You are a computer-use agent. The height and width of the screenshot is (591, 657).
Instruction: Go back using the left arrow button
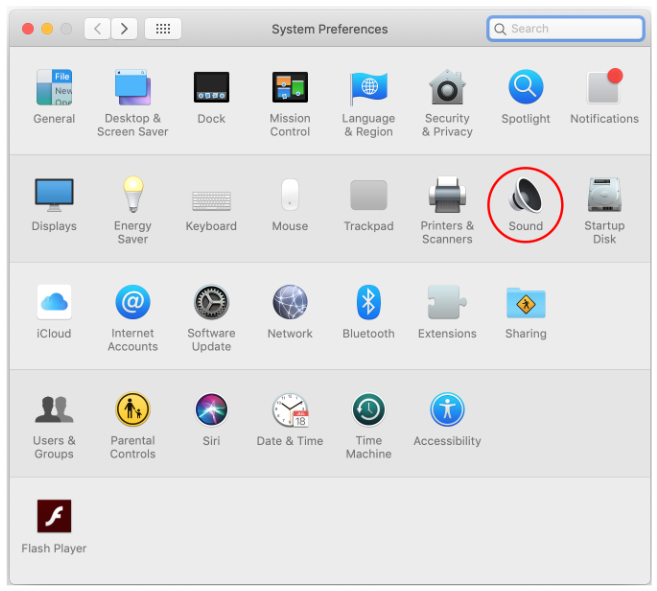click(x=97, y=29)
